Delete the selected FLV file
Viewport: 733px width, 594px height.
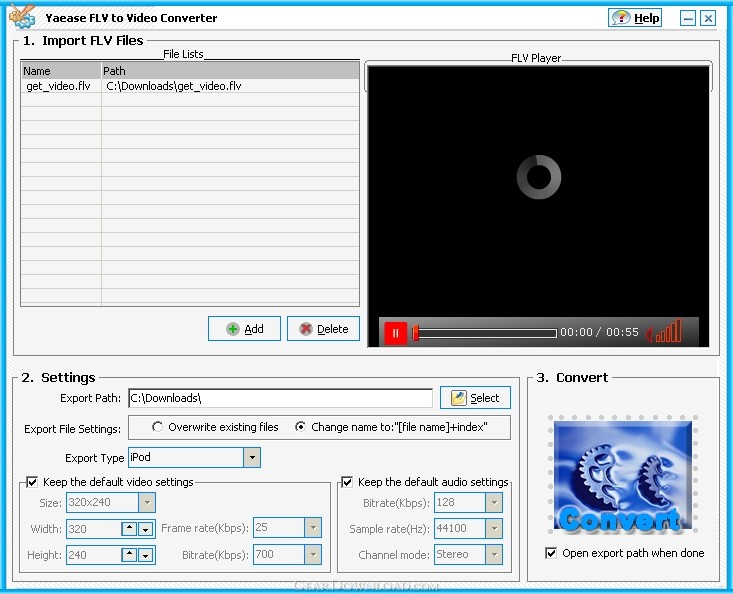323,329
